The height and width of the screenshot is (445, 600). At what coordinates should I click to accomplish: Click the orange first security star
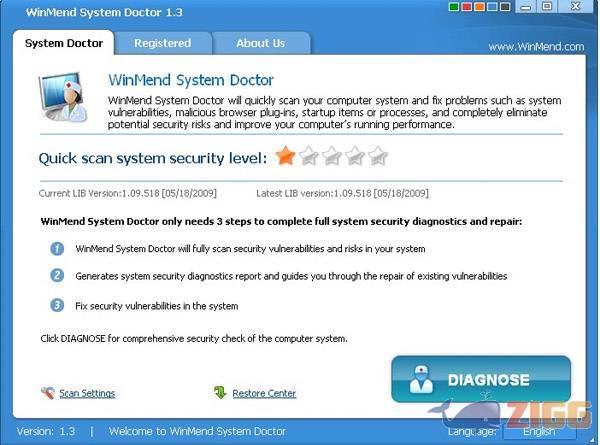285,156
